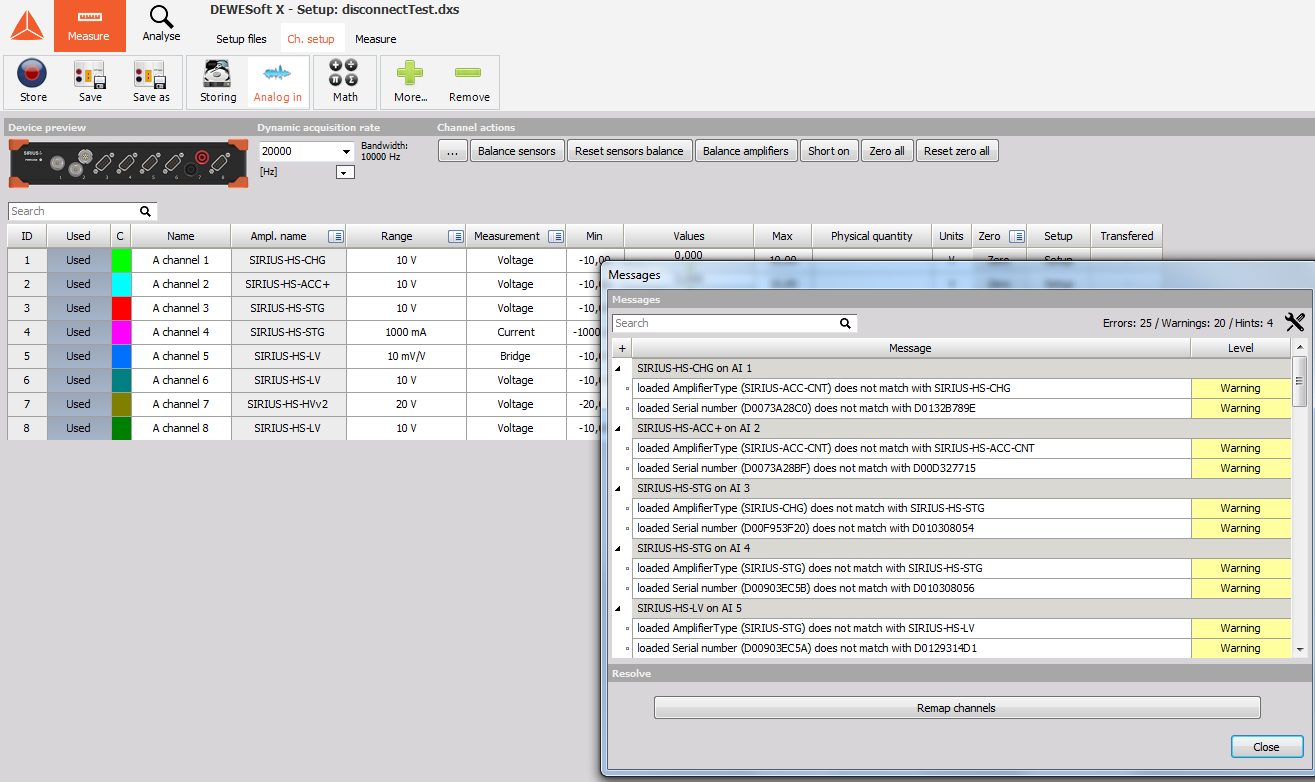Click the magnifier in channel search box
This screenshot has height=782, width=1315.
146,211
